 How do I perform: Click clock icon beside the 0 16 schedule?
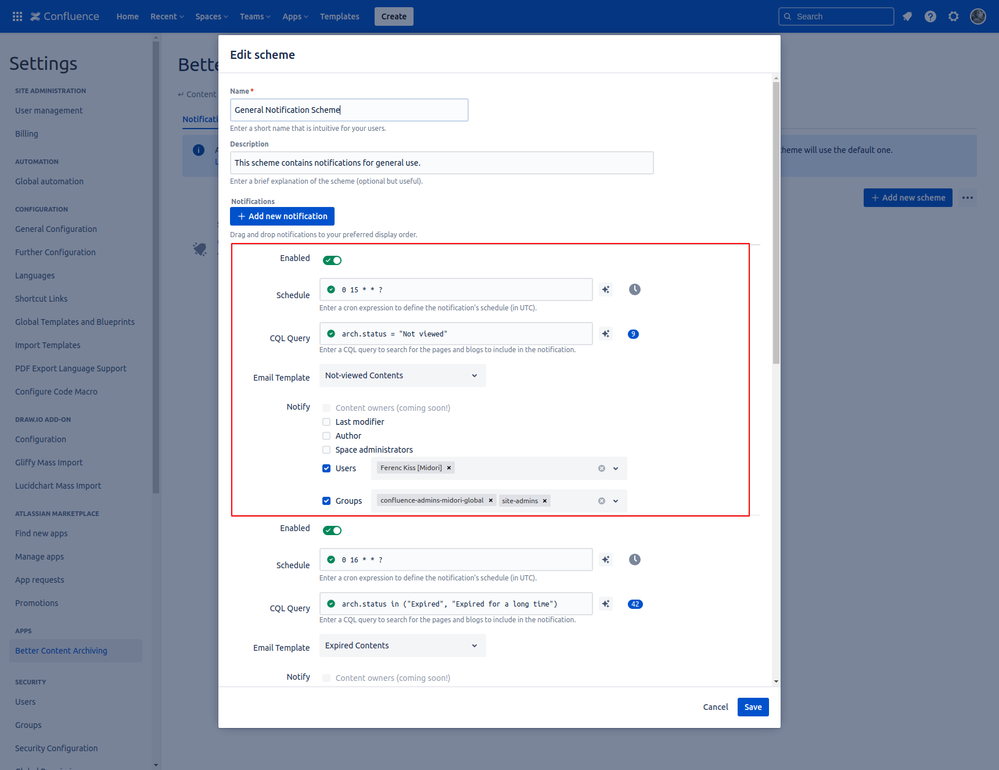point(635,560)
